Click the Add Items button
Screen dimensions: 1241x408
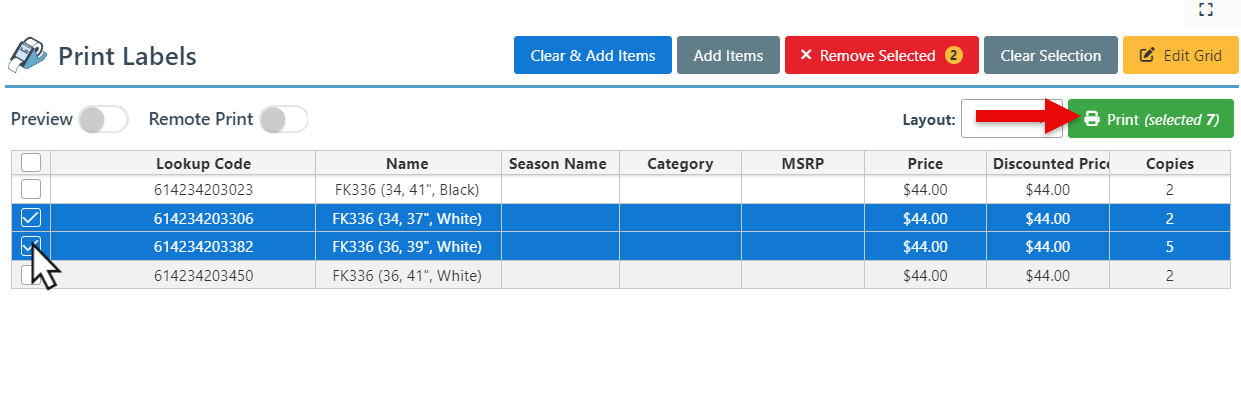coord(728,56)
